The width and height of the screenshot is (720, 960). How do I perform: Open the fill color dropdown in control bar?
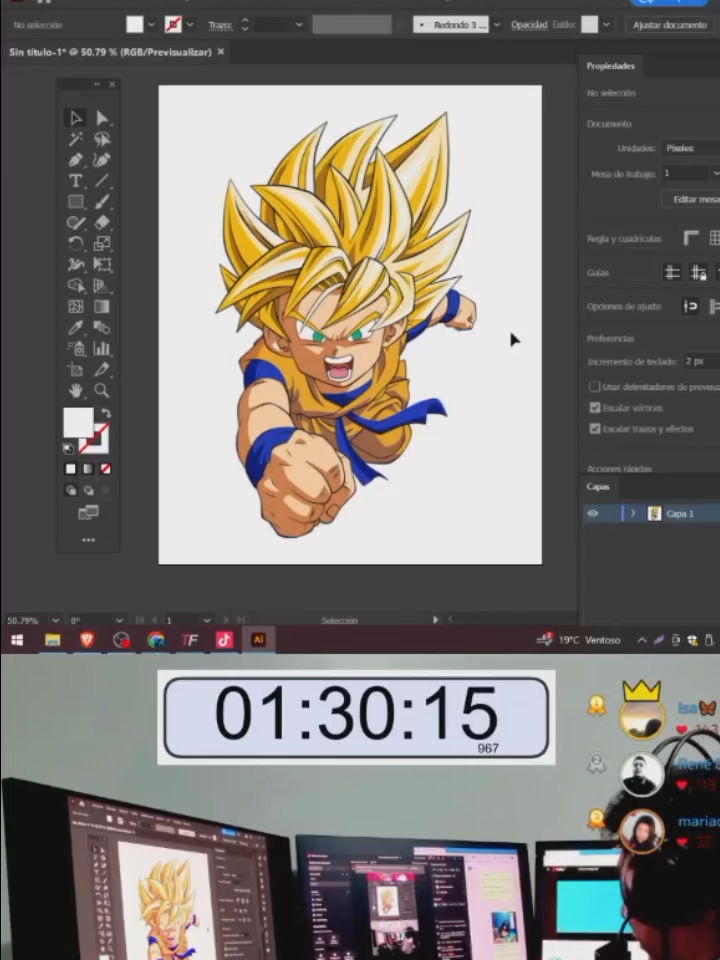click(x=151, y=24)
